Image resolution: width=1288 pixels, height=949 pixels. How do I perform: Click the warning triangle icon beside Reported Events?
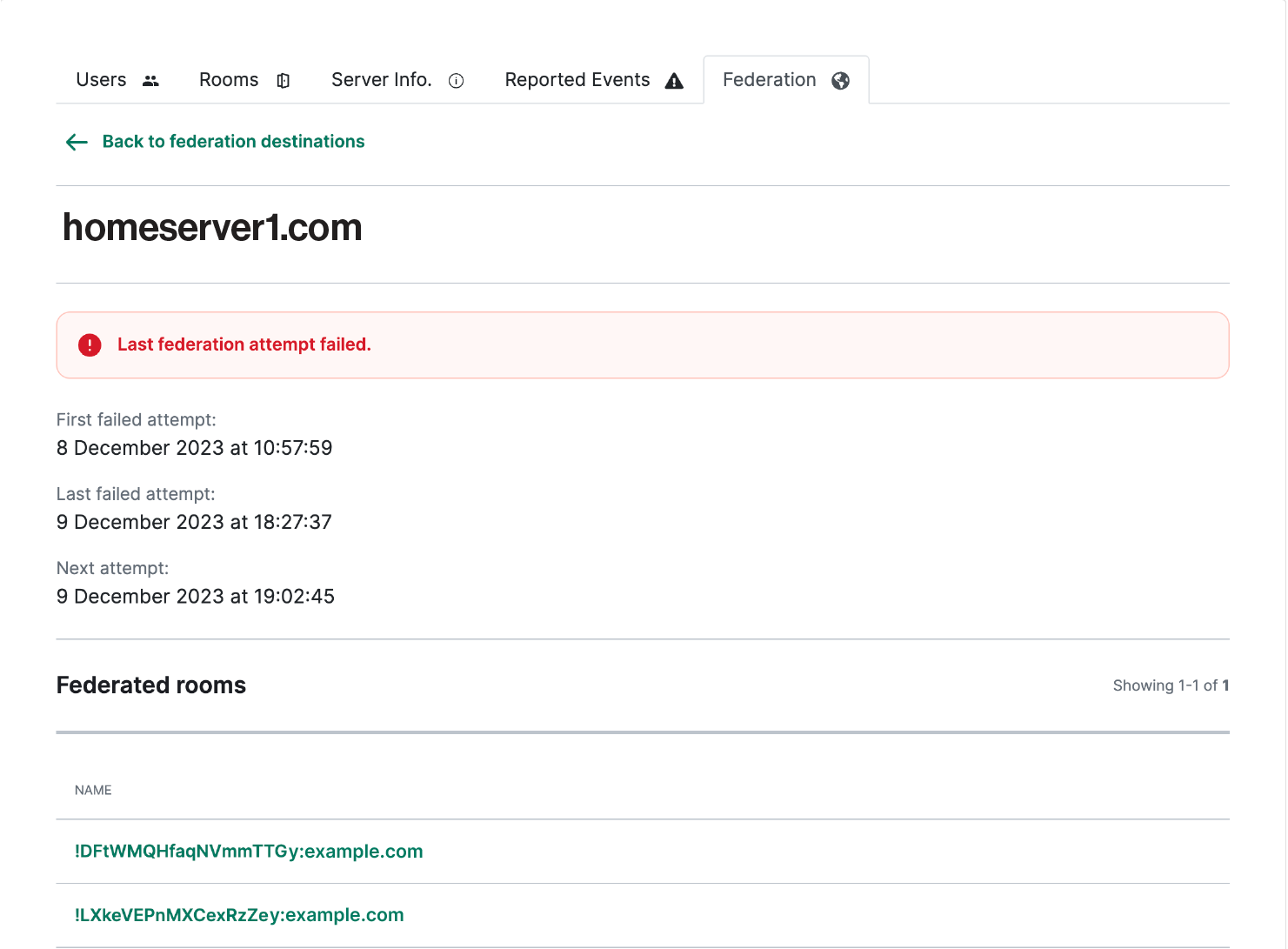(x=674, y=81)
